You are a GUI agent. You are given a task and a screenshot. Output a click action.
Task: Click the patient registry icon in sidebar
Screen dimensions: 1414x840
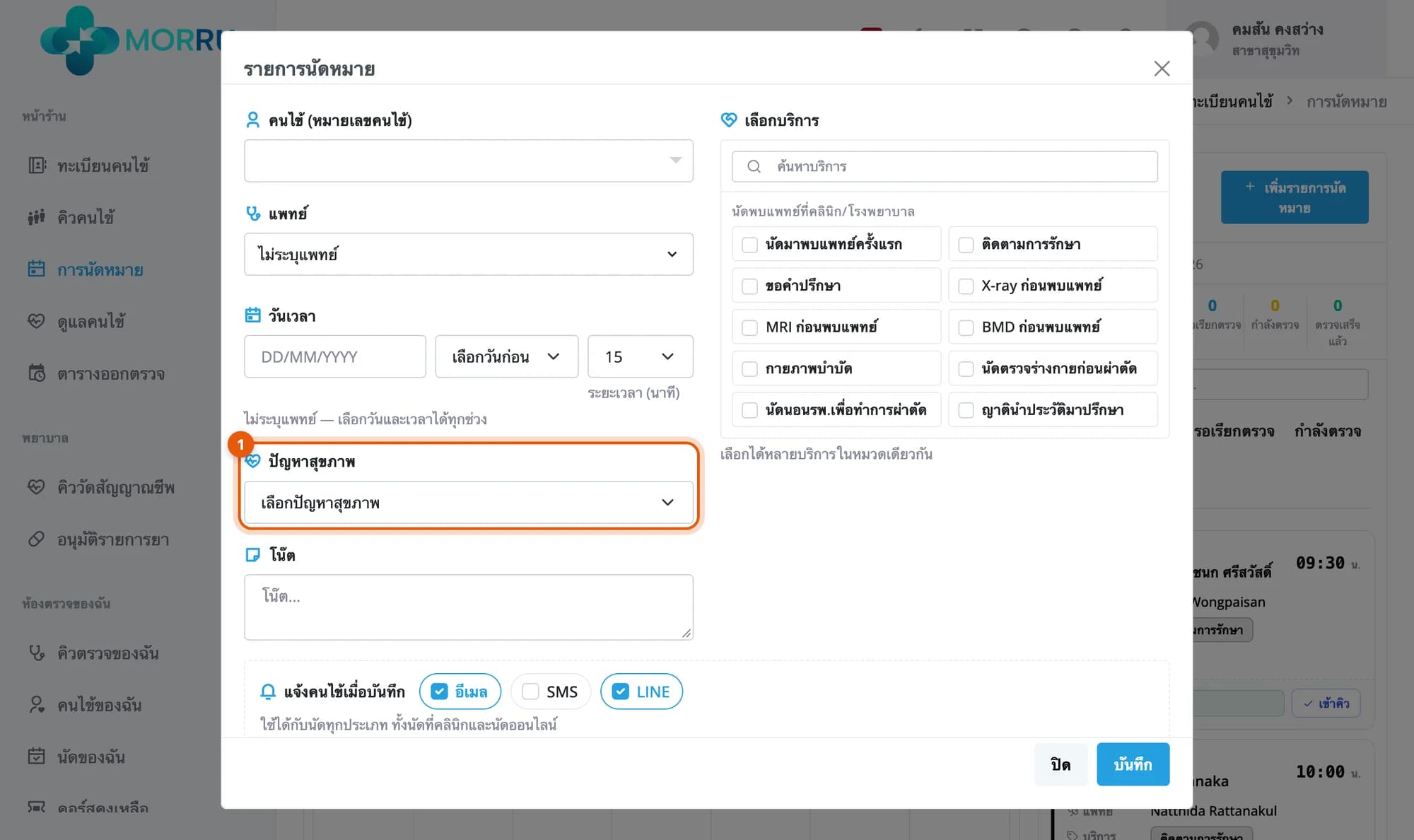pos(37,165)
